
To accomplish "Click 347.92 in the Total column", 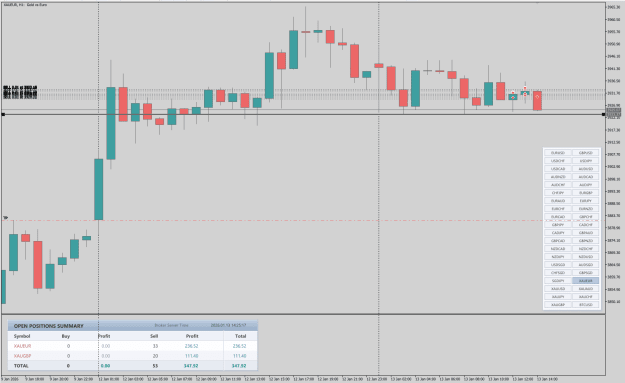I will click(x=239, y=365).
